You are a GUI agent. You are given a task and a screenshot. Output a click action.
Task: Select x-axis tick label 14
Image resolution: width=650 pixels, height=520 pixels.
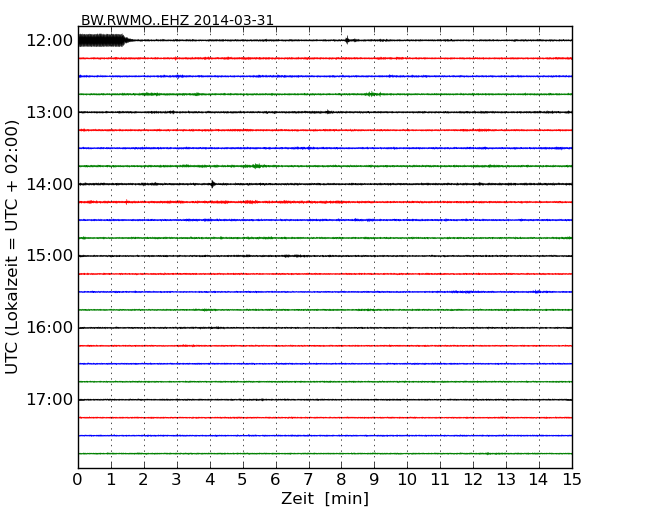pyautogui.click(x=538, y=480)
